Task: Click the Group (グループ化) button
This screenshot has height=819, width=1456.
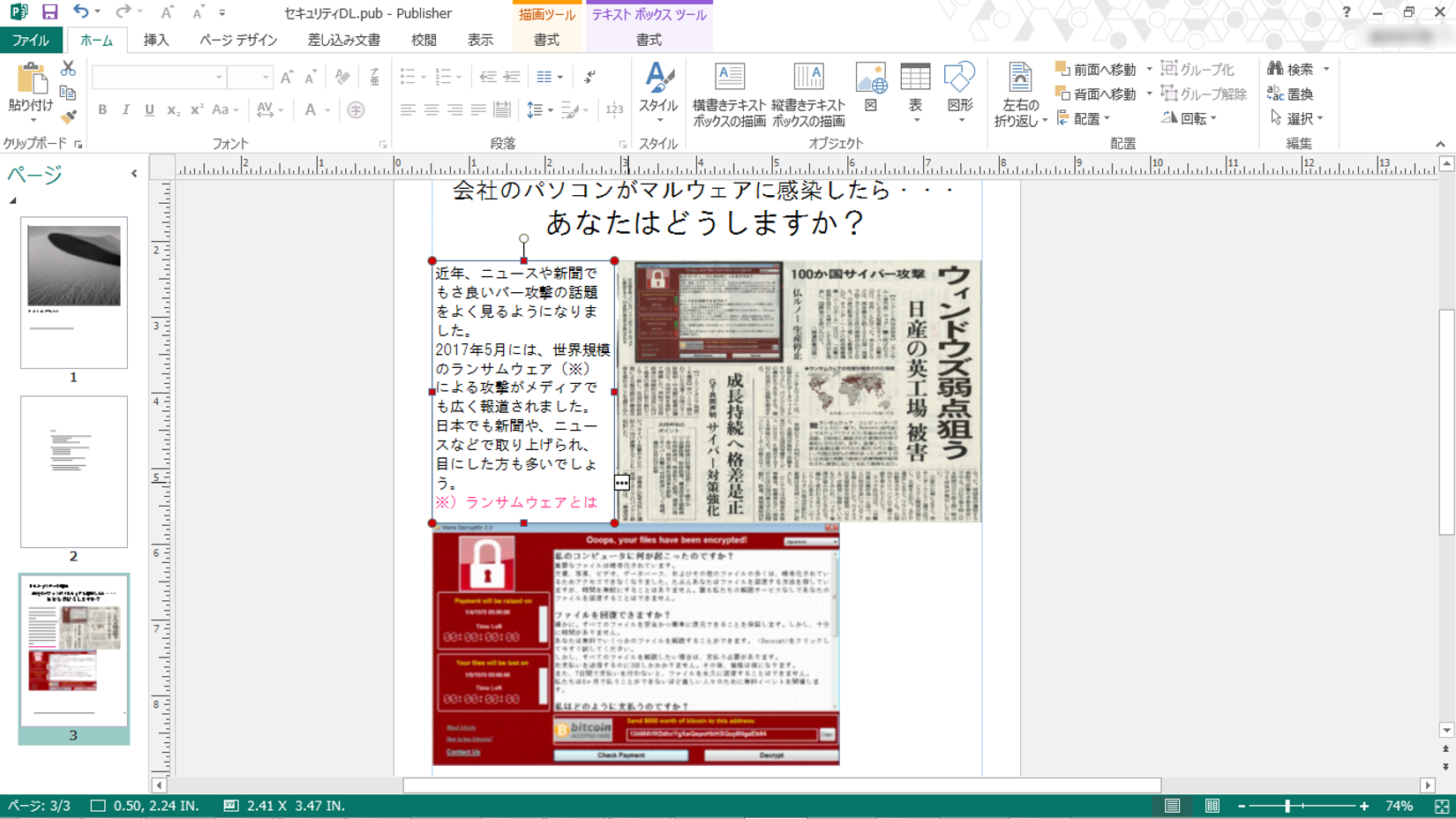Action: click(1197, 69)
